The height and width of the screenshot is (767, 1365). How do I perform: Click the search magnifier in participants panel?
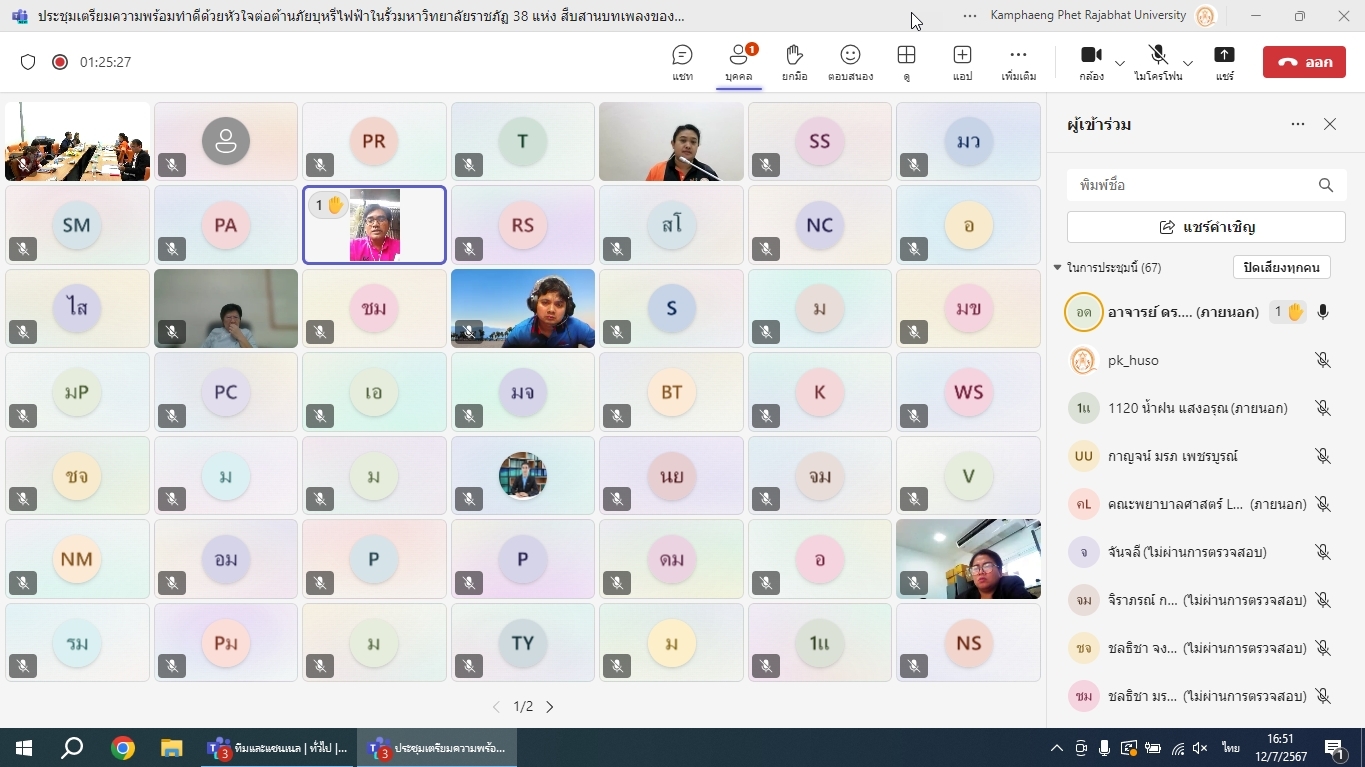(x=1326, y=185)
